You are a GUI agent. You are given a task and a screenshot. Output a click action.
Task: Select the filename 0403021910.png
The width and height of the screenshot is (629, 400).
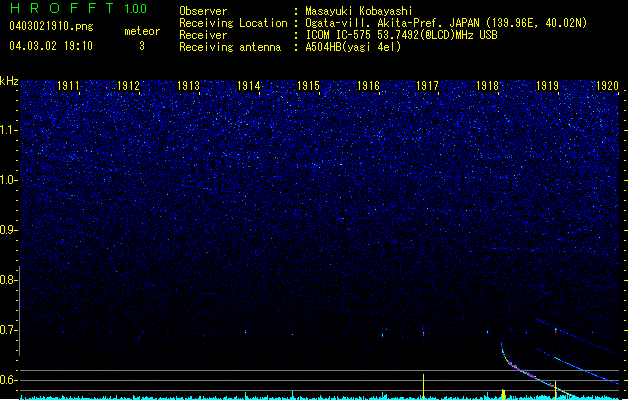pyautogui.click(x=51, y=27)
